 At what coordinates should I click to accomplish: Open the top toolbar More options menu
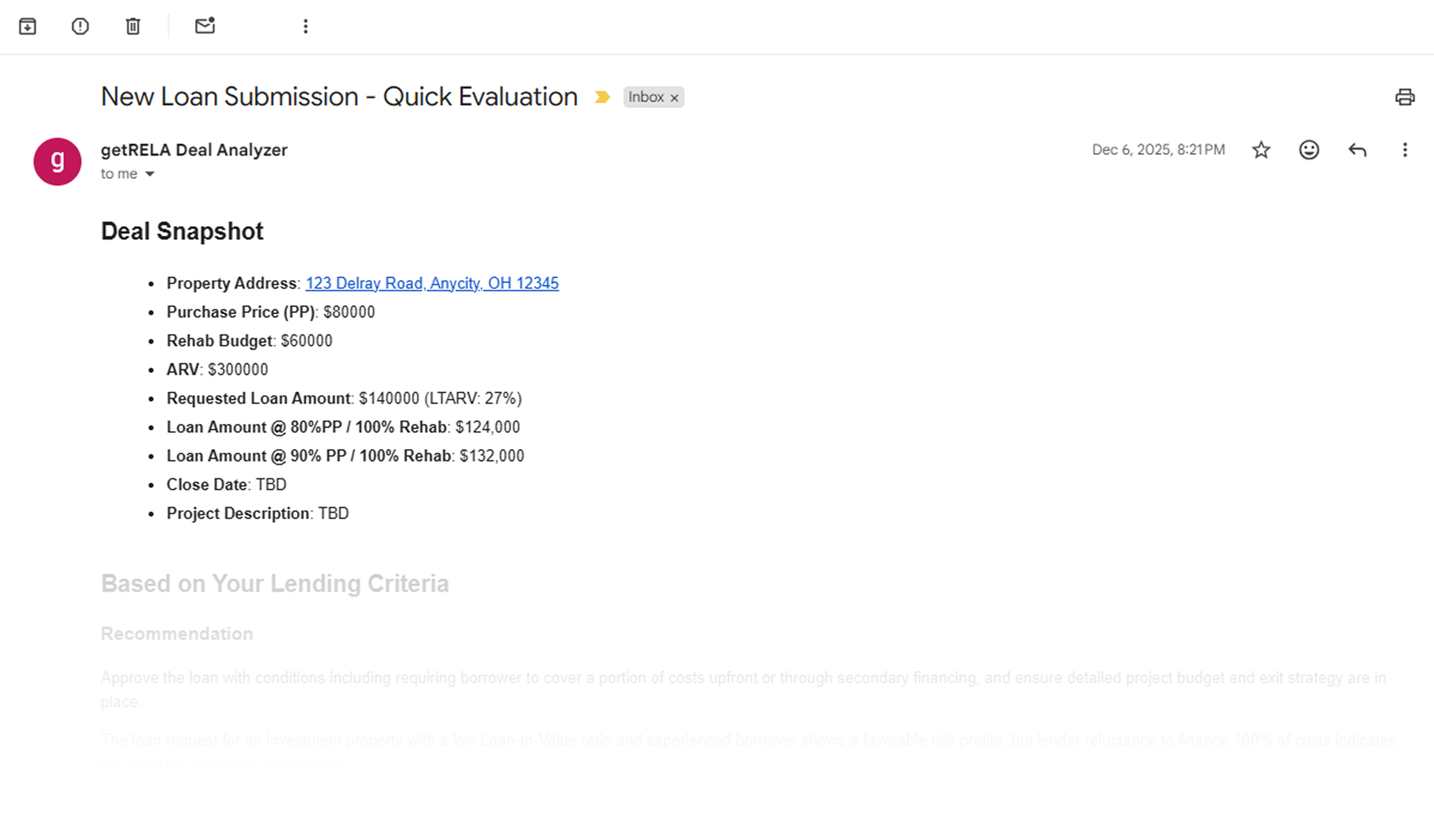click(x=306, y=26)
